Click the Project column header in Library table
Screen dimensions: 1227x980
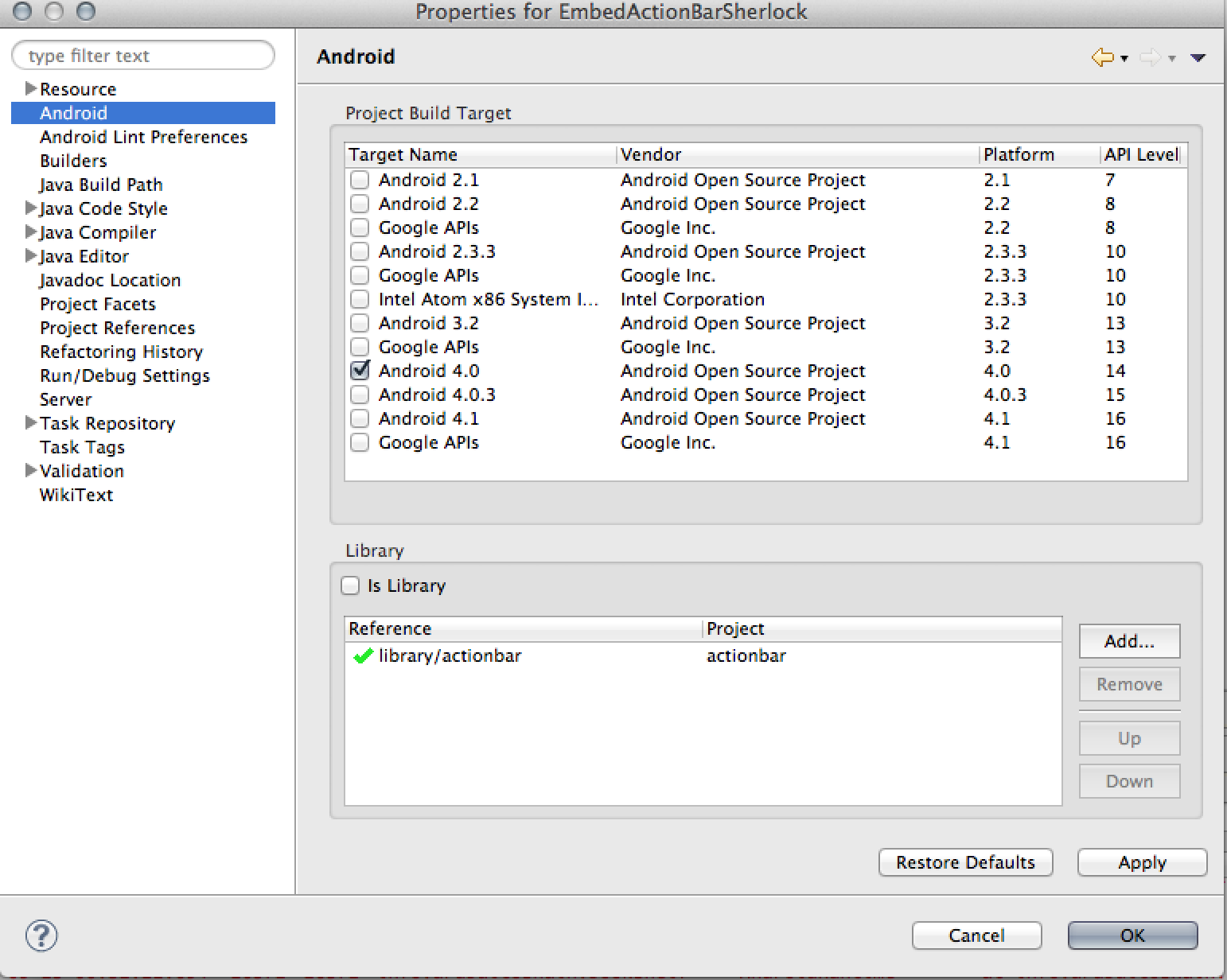pos(882,628)
